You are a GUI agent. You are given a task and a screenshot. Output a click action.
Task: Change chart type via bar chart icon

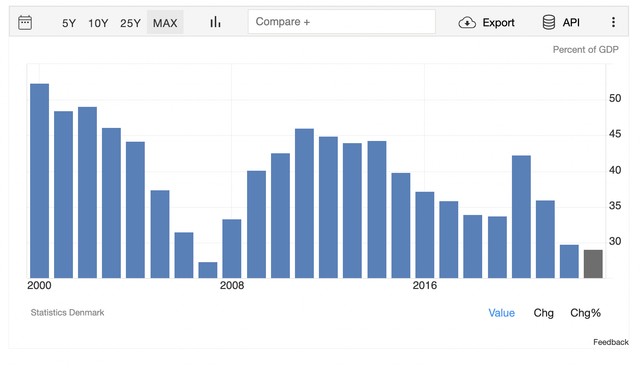tap(215, 22)
